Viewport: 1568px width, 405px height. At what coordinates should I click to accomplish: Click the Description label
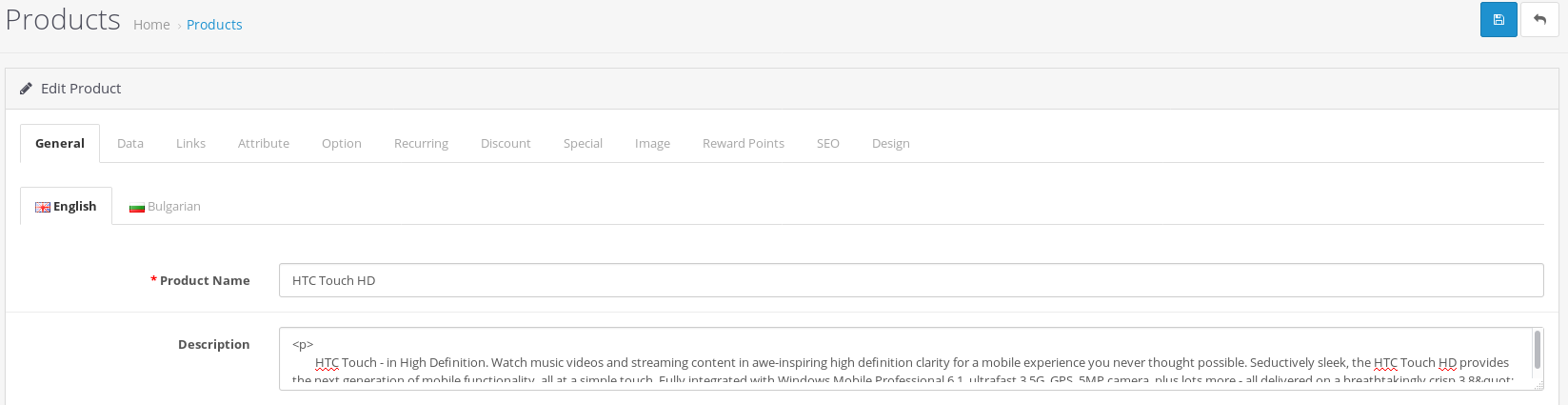pos(214,345)
